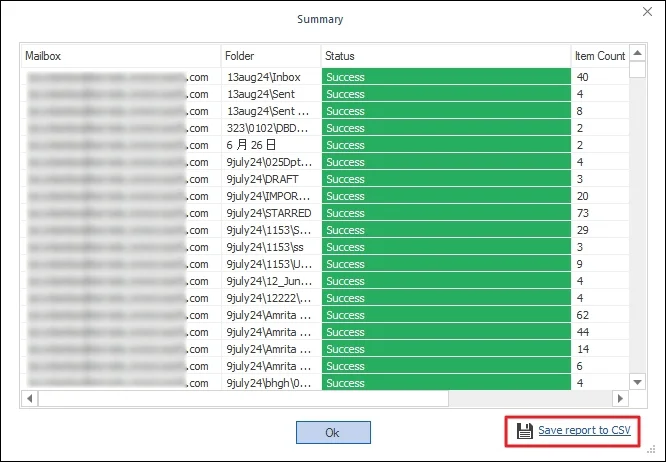This screenshot has width=666, height=462.
Task: Click item count 62 cell
Action: (600, 315)
